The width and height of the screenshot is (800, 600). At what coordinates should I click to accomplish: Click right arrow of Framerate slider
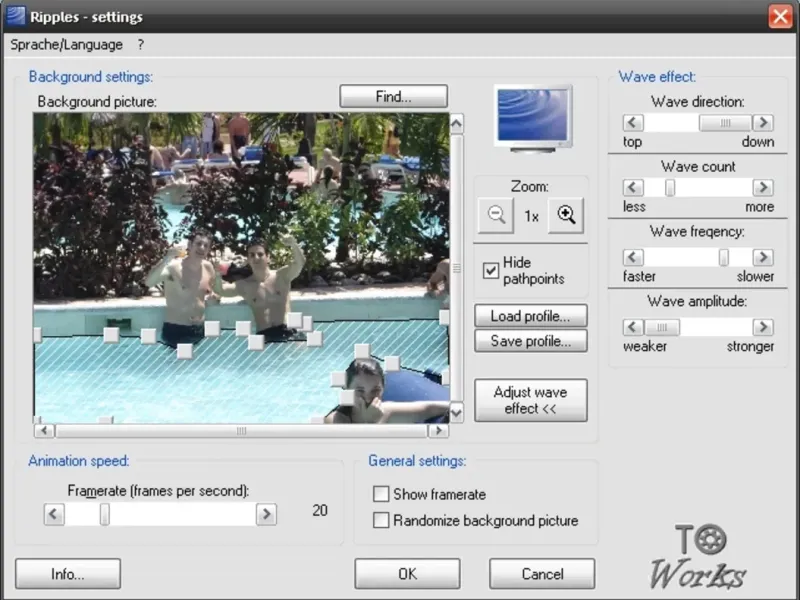(266, 514)
